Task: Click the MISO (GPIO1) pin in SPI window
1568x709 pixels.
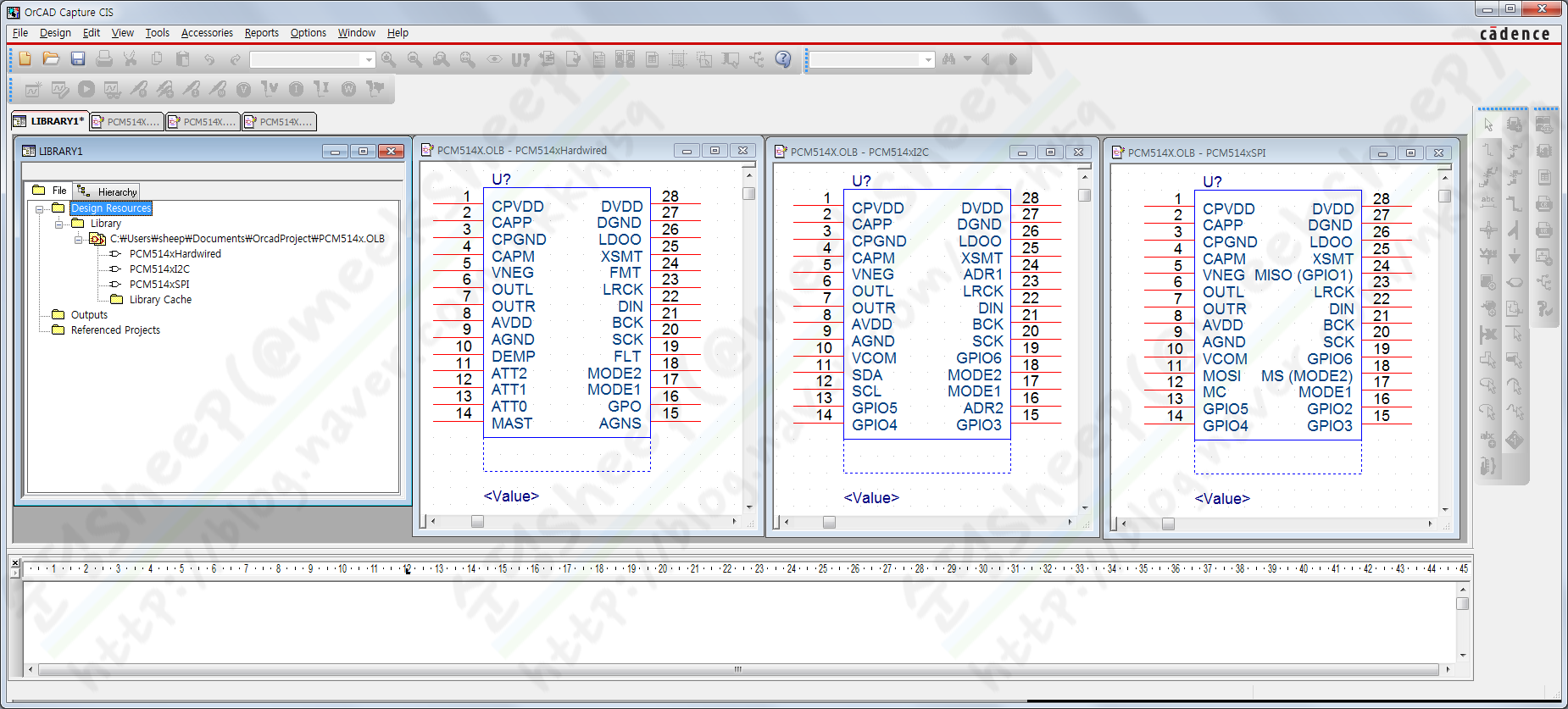Action: pos(1304,275)
